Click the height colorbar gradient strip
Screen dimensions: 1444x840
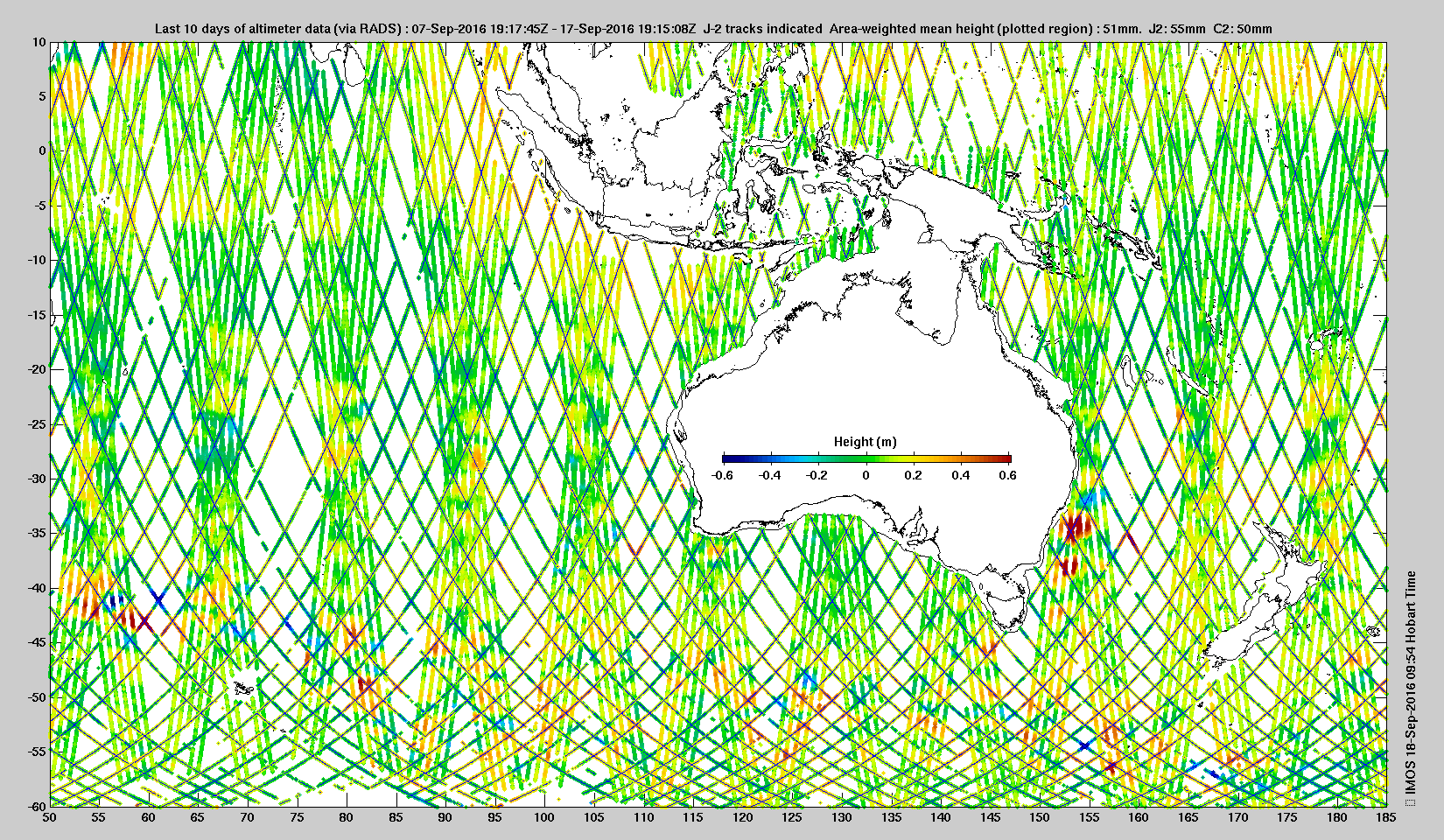[866, 458]
